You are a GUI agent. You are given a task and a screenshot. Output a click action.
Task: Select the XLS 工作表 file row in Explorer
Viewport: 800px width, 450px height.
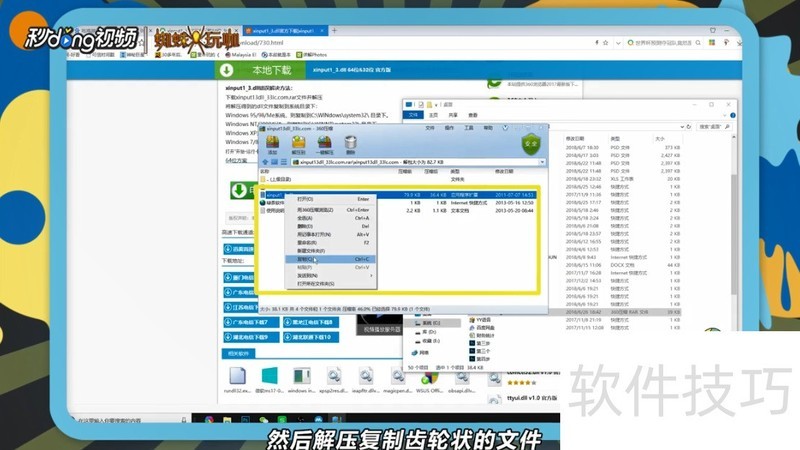tap(622, 179)
